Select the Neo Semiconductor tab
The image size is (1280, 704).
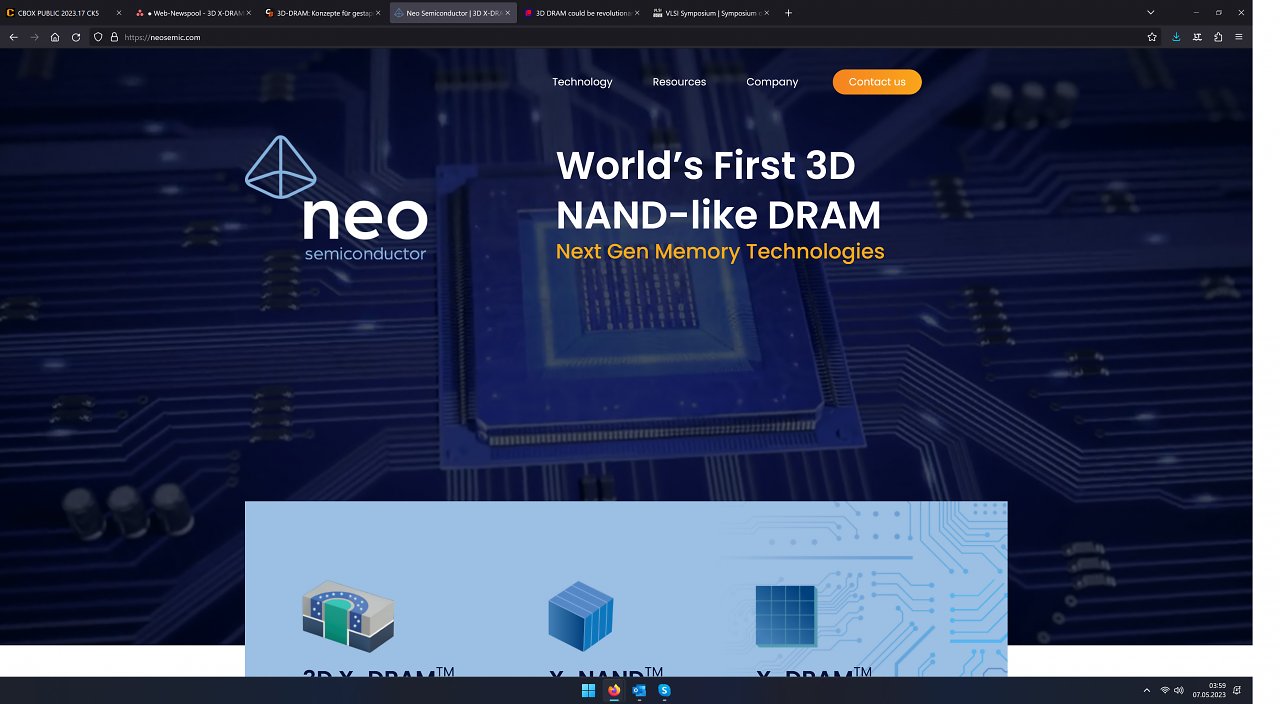452,13
